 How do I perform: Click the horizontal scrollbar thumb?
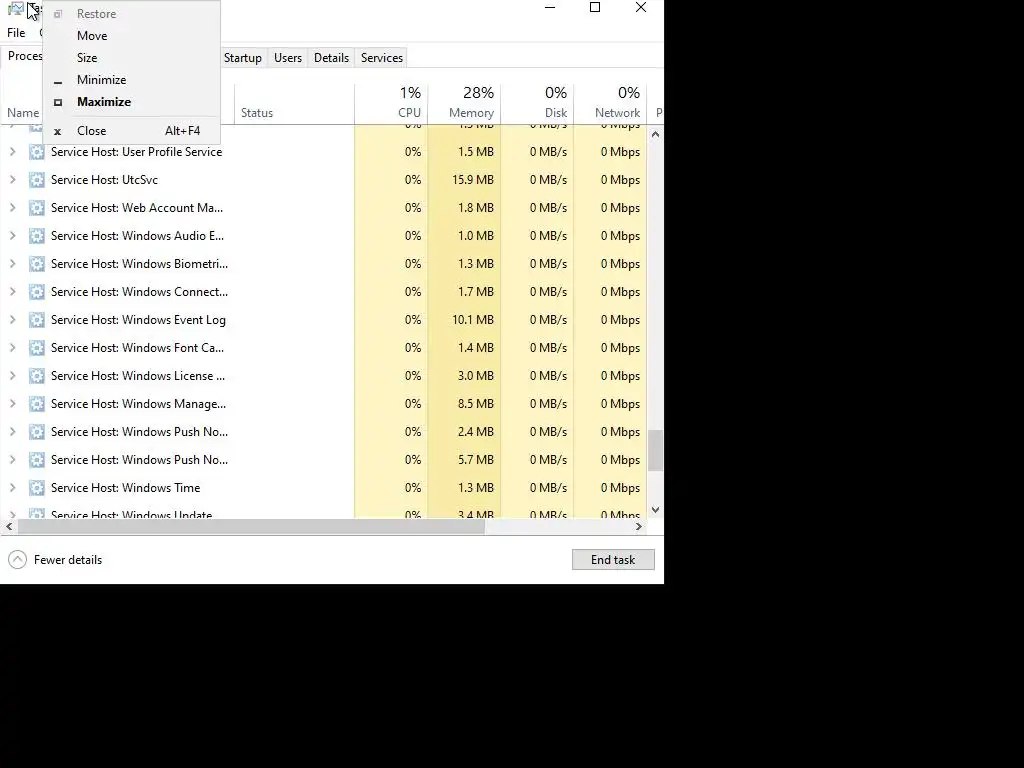[251, 526]
